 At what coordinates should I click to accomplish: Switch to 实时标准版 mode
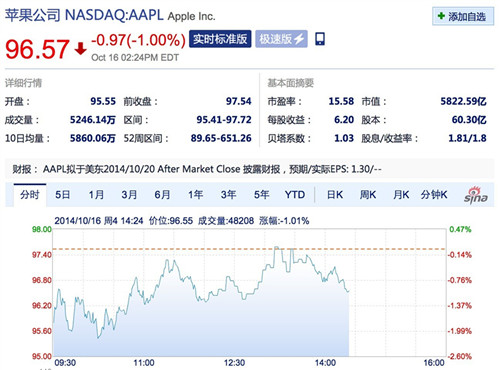(x=220, y=39)
